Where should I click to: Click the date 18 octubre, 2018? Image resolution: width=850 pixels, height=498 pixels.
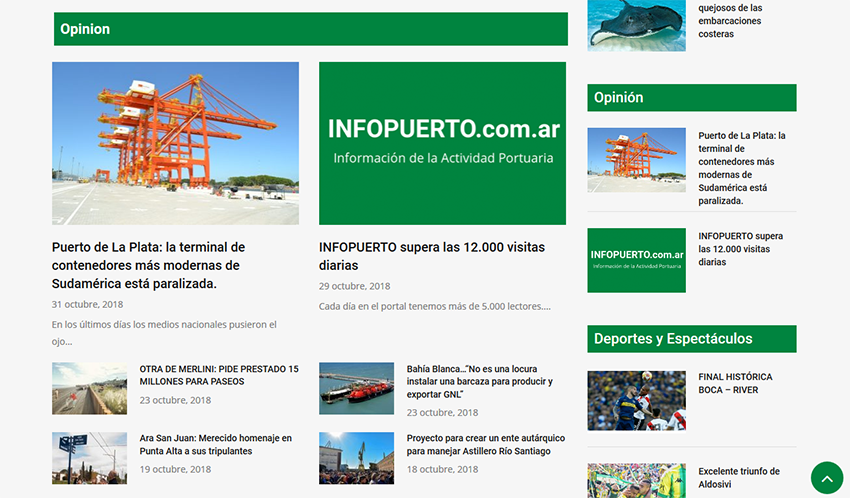442,469
